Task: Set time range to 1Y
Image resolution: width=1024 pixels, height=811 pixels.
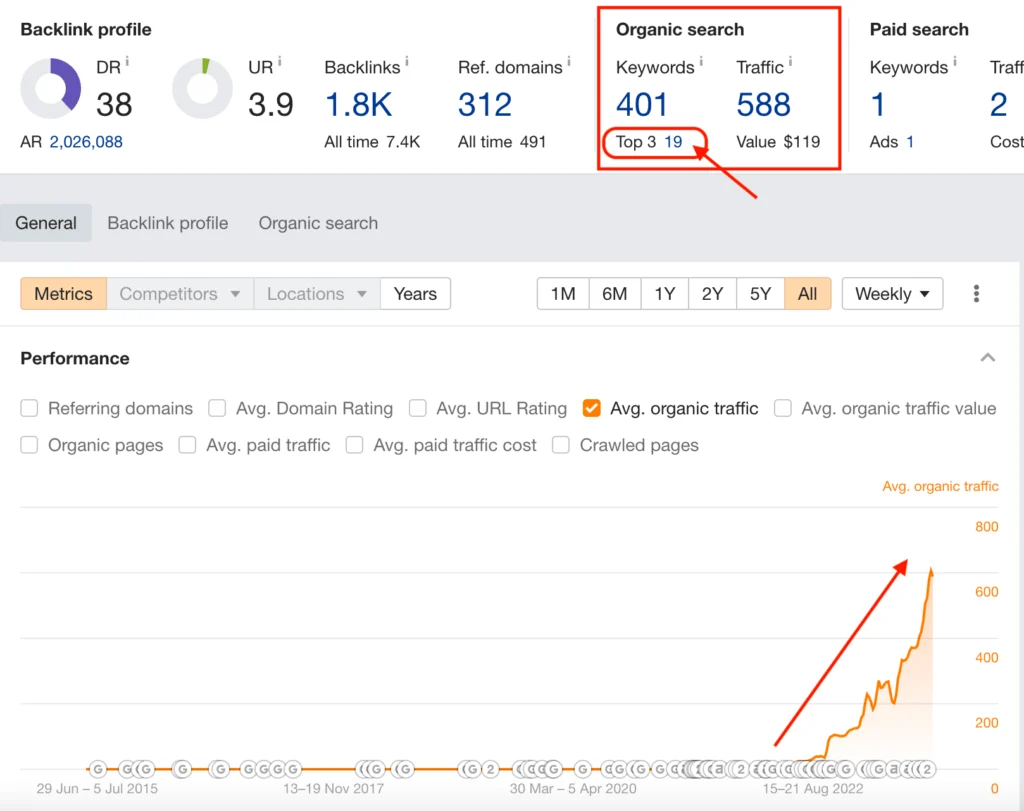Action: click(x=665, y=294)
